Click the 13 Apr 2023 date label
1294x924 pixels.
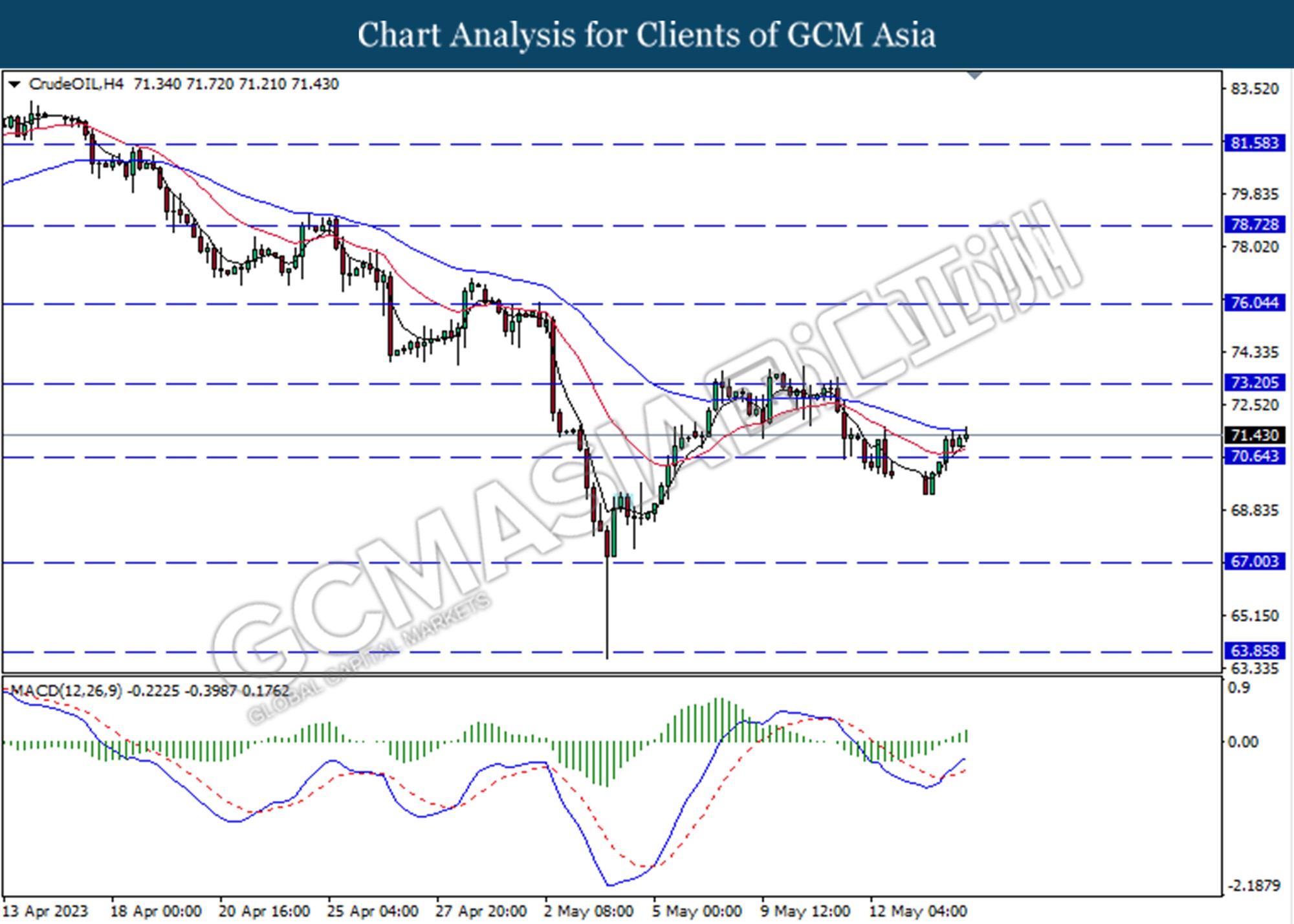tap(45, 911)
